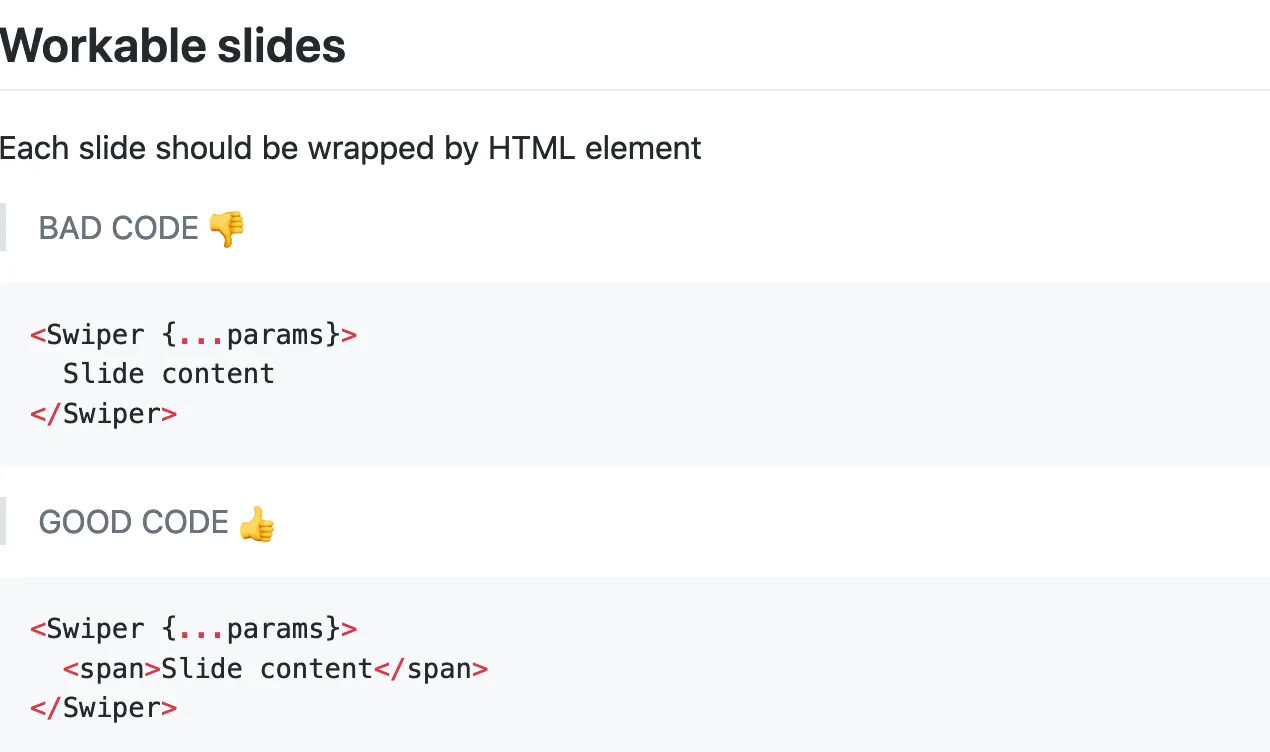The image size is (1270, 752).
Task: Click the thumbs-down emoji beside BAD CODE
Action: click(227, 229)
